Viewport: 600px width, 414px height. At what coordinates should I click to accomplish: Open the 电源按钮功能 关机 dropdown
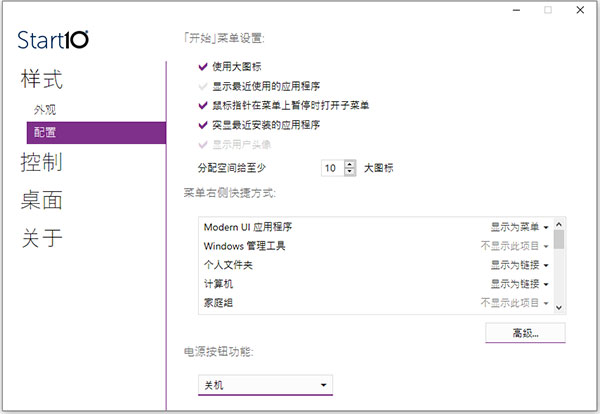(265, 384)
